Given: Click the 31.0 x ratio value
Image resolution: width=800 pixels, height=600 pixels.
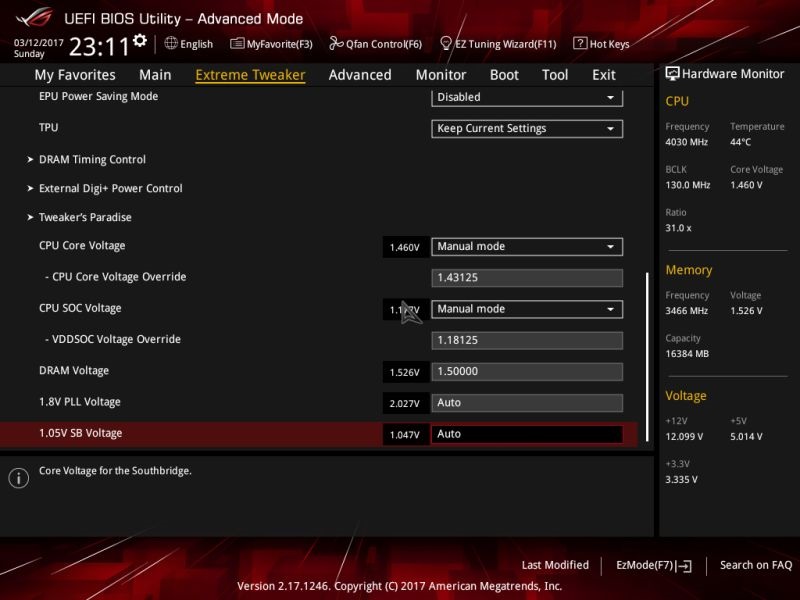Looking at the screenshot, I should tap(679, 228).
